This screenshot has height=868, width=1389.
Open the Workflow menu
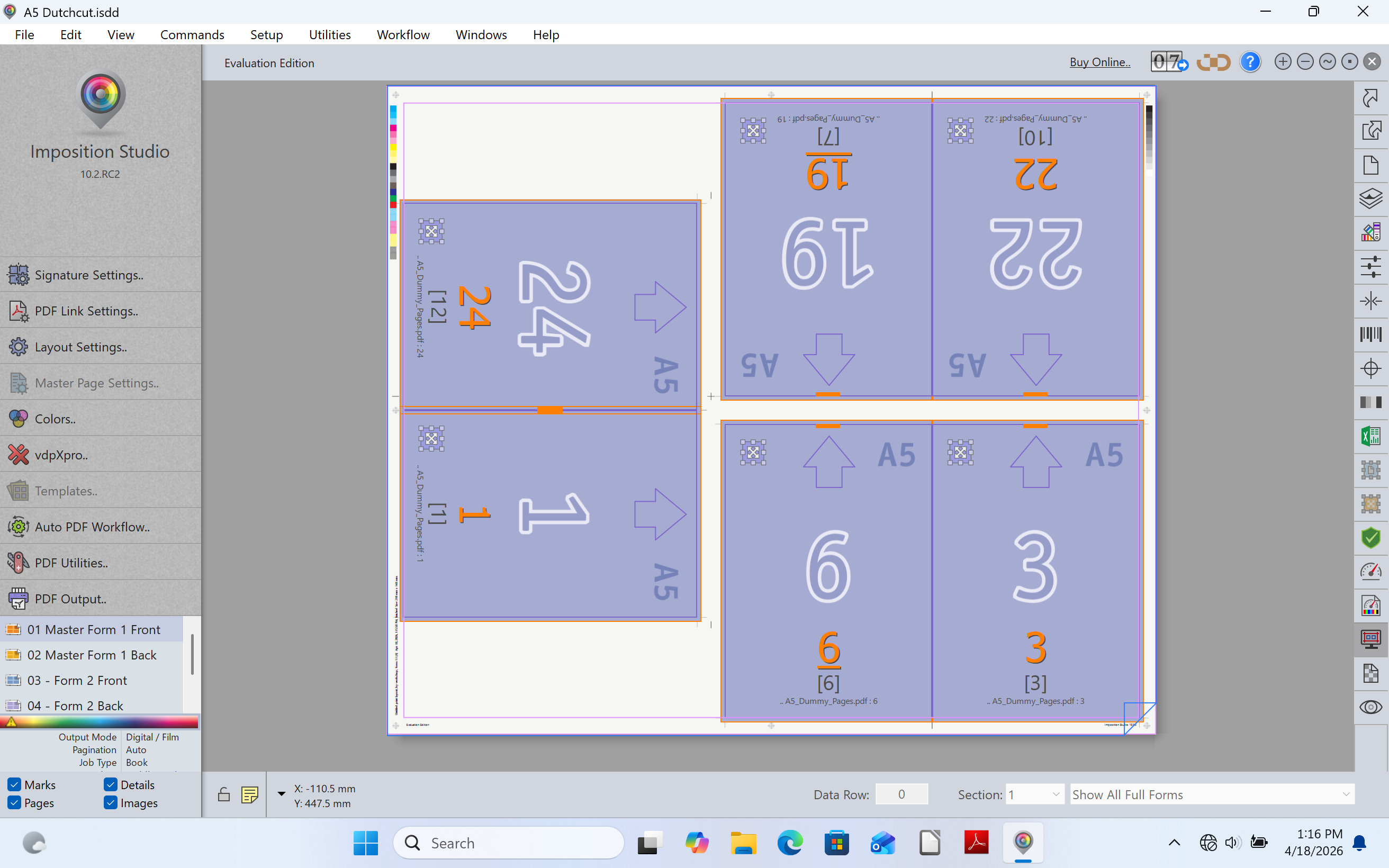point(403,34)
